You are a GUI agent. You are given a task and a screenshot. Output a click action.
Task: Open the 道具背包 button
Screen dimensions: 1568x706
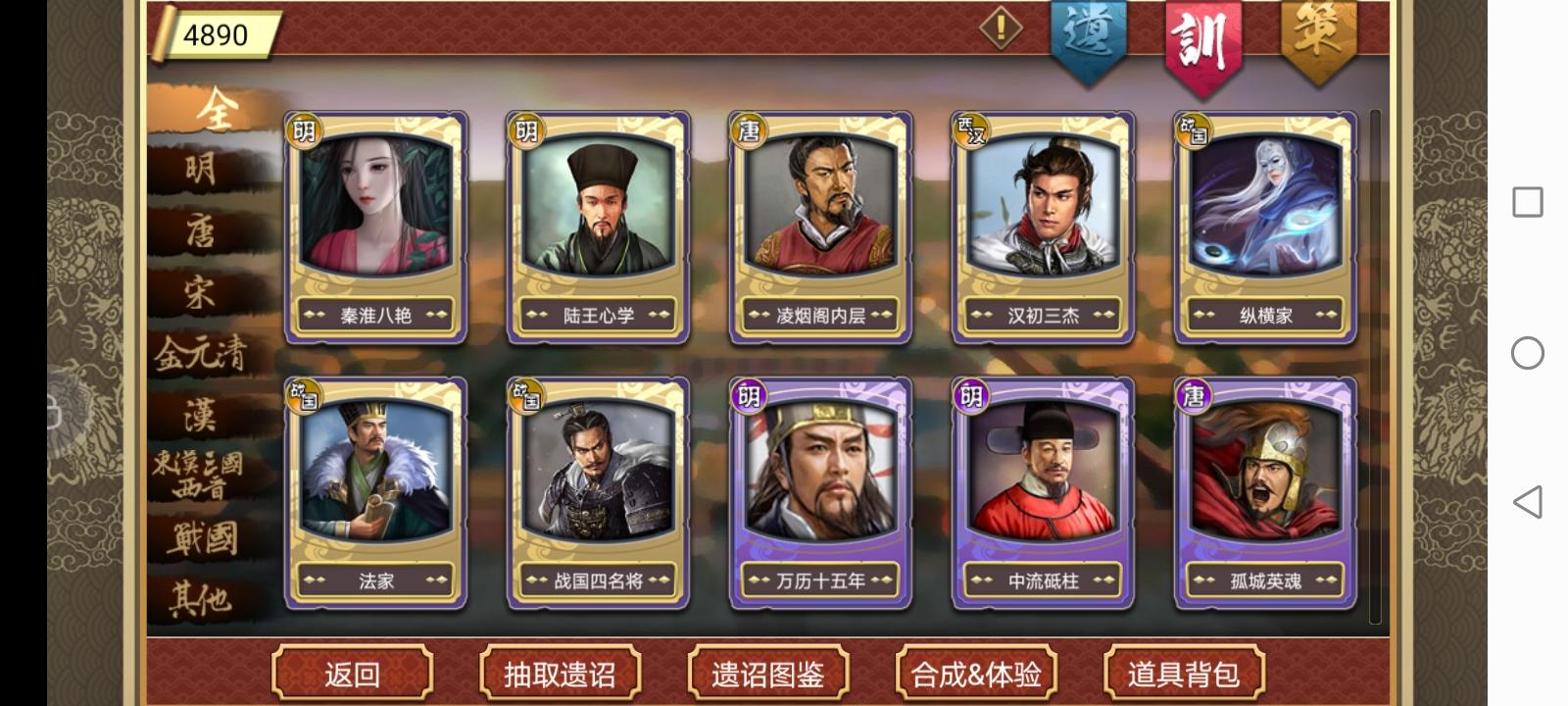point(1184,674)
